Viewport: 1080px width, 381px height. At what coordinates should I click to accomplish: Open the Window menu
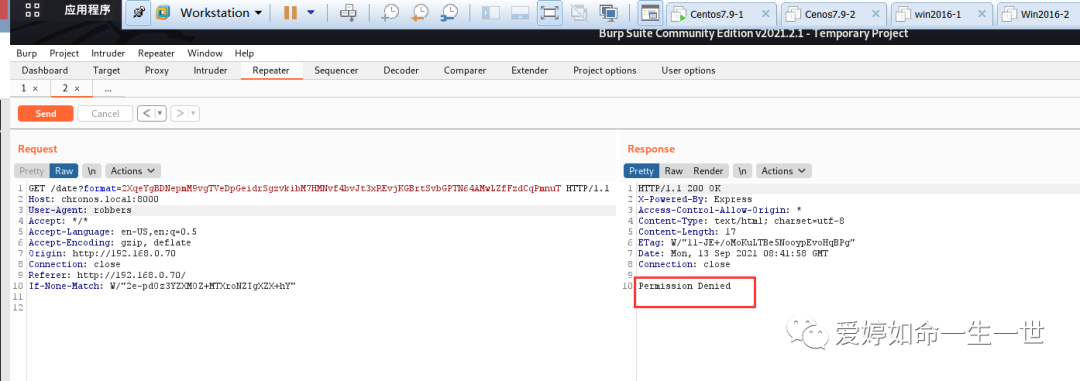[x=205, y=53]
